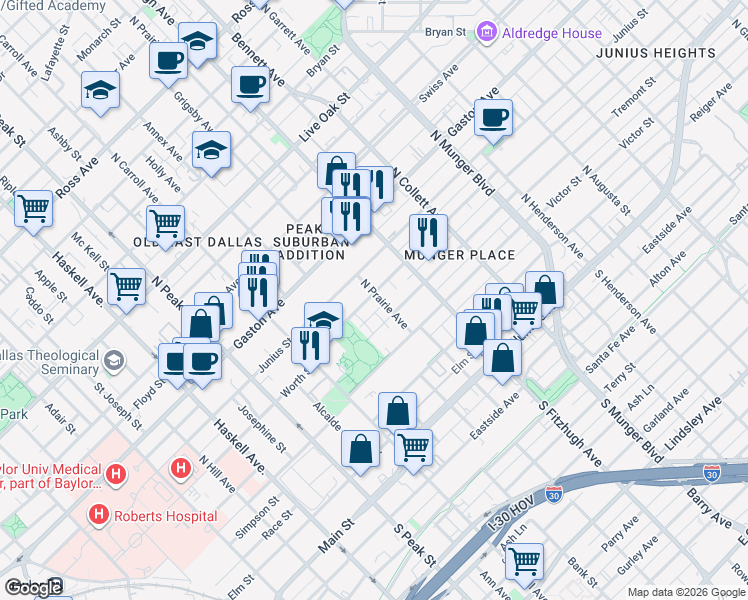Click the N Munger Blvd street label

pos(462,163)
